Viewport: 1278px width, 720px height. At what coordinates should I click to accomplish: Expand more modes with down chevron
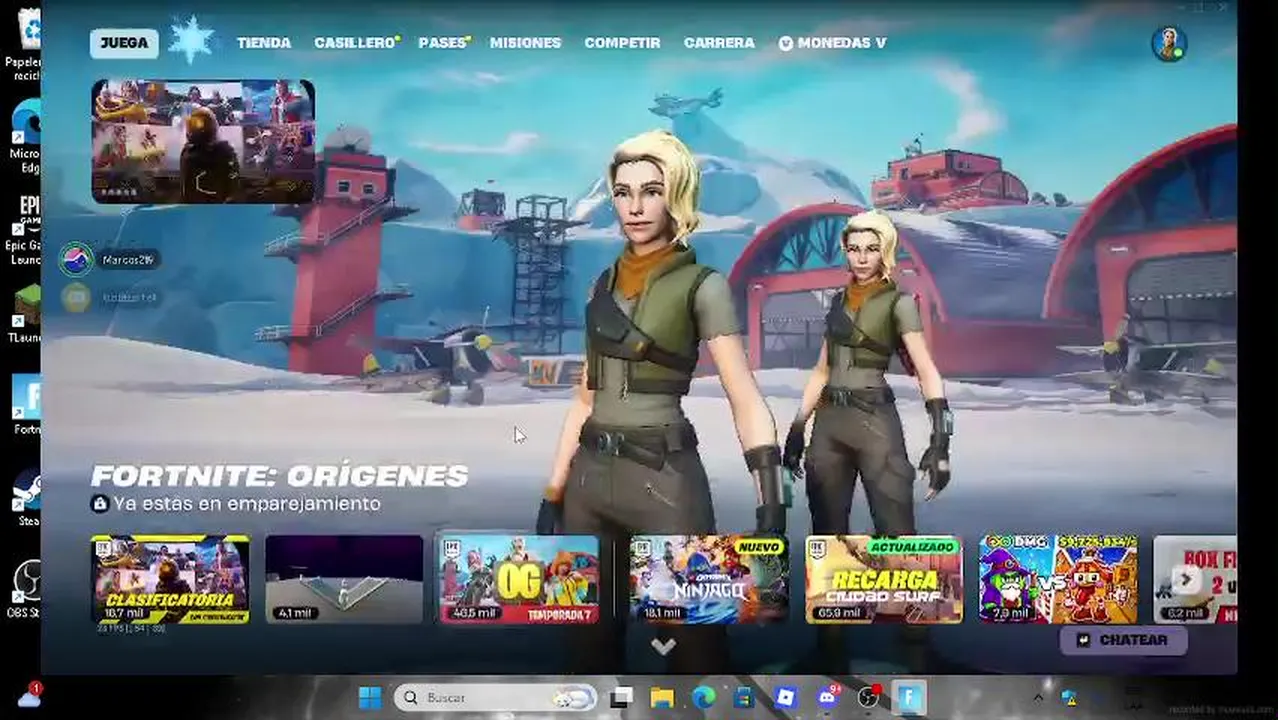pyautogui.click(x=663, y=647)
